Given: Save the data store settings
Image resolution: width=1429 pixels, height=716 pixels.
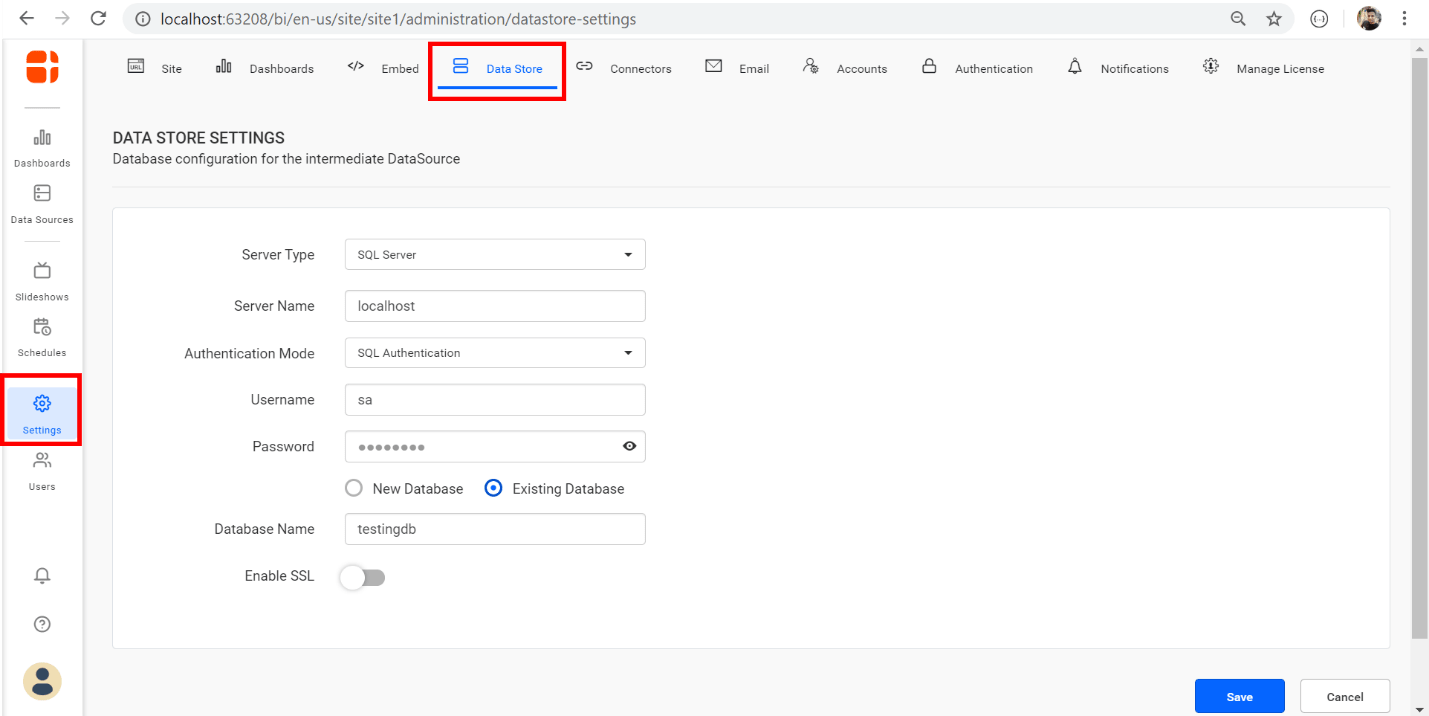Looking at the screenshot, I should tap(1239, 695).
